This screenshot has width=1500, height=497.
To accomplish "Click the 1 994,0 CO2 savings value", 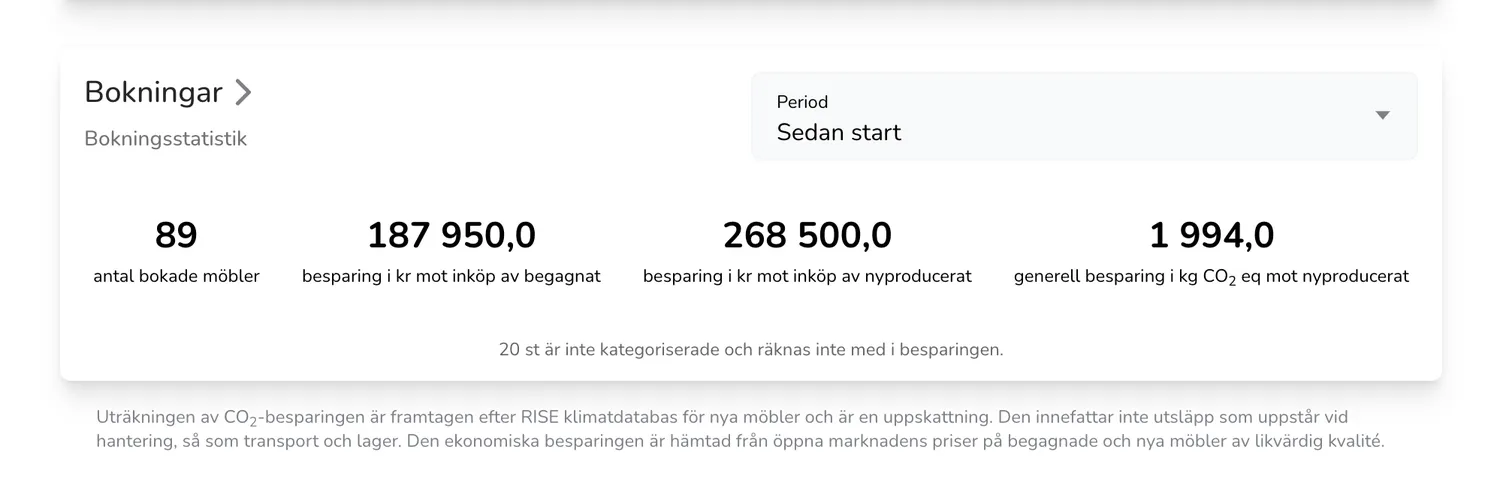I will (1211, 236).
